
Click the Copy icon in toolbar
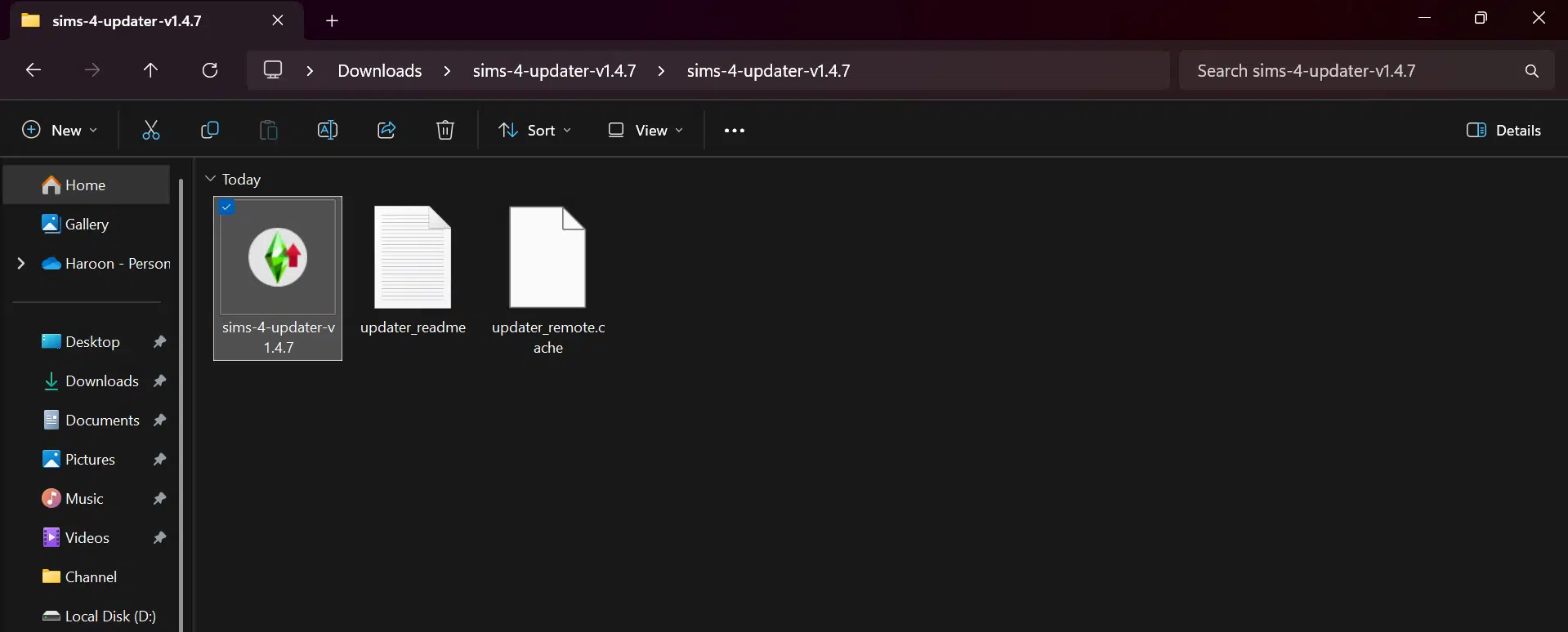(x=210, y=131)
